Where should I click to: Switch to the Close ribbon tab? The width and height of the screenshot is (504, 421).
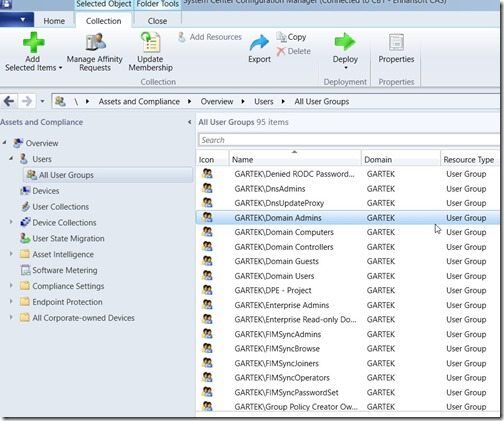(x=157, y=21)
